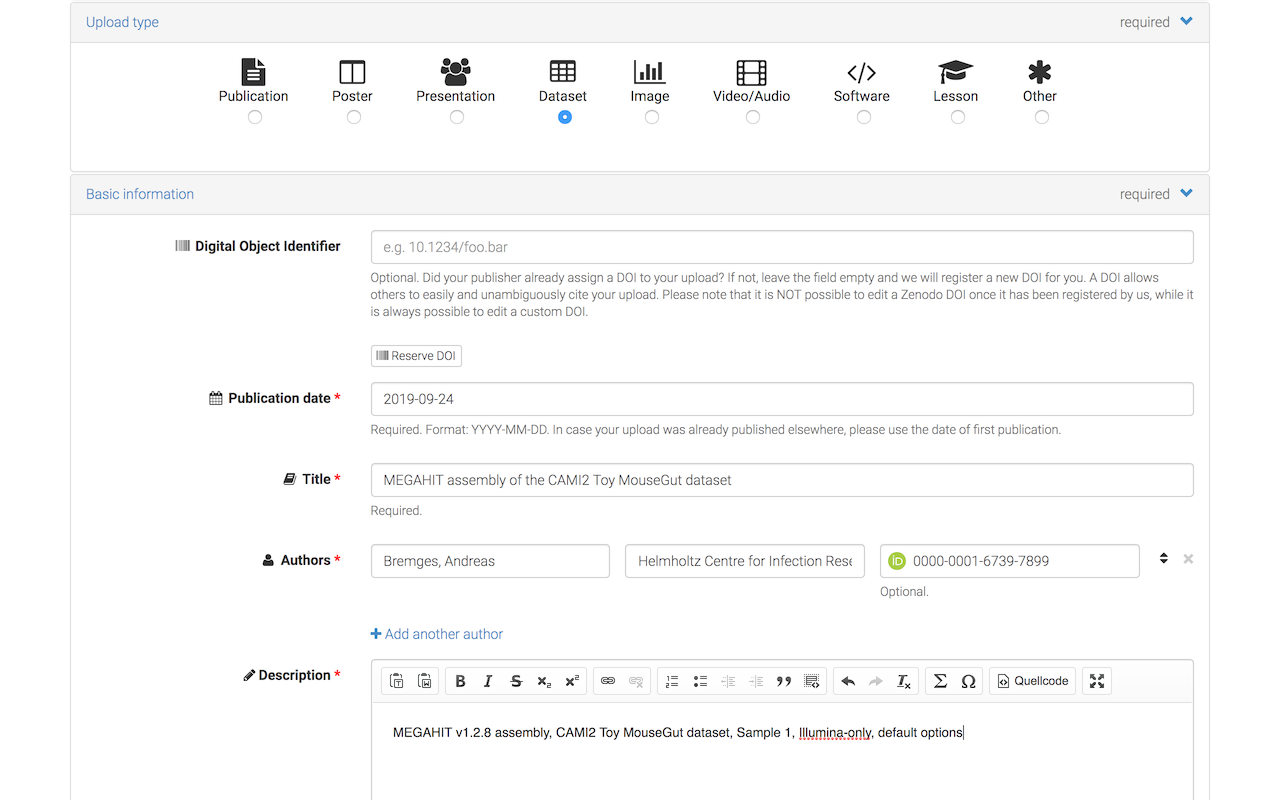Click Add another author link
The image size is (1280, 800).
(x=437, y=634)
